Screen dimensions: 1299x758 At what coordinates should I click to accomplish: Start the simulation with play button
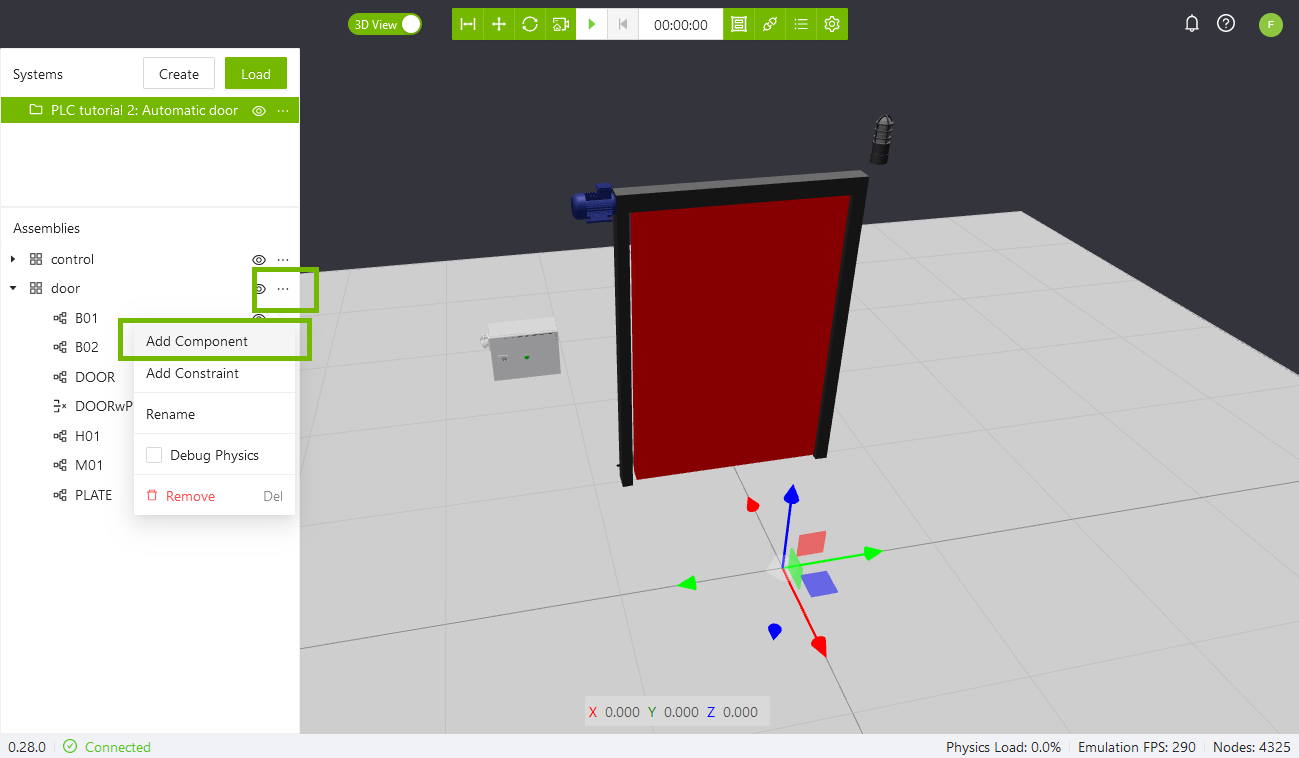click(x=592, y=24)
